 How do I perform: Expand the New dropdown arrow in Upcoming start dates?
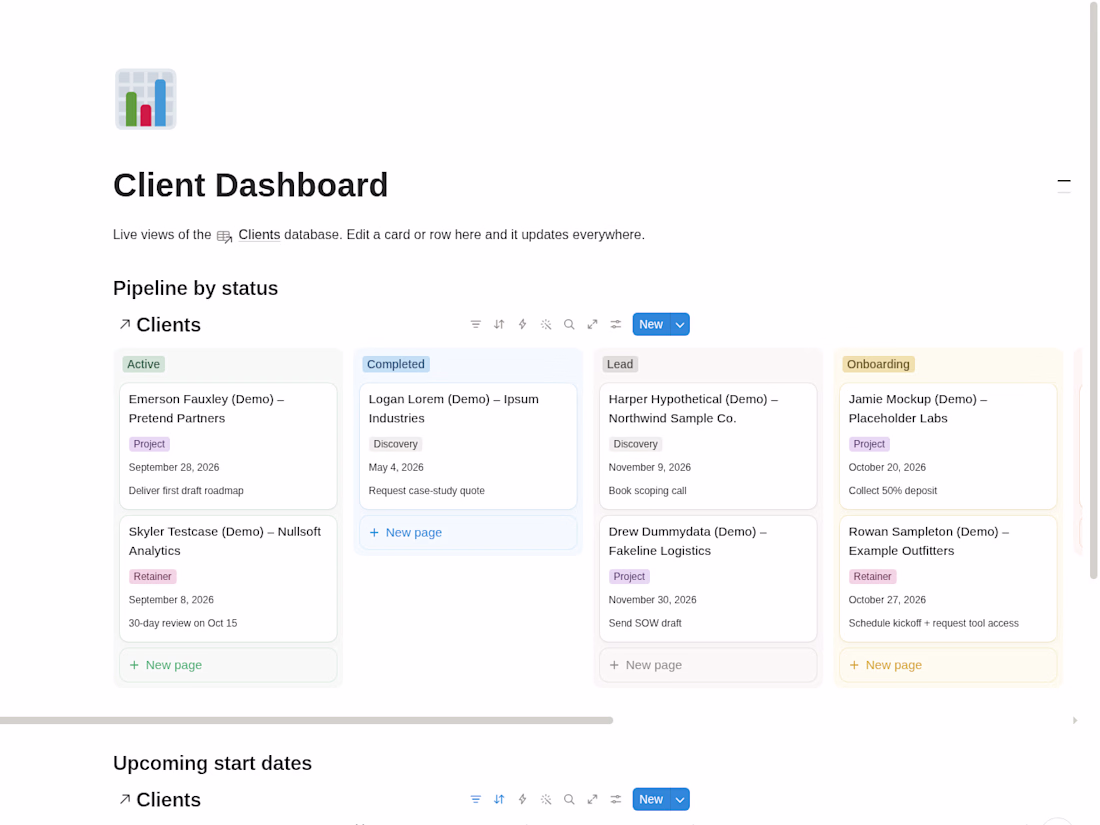click(x=680, y=799)
